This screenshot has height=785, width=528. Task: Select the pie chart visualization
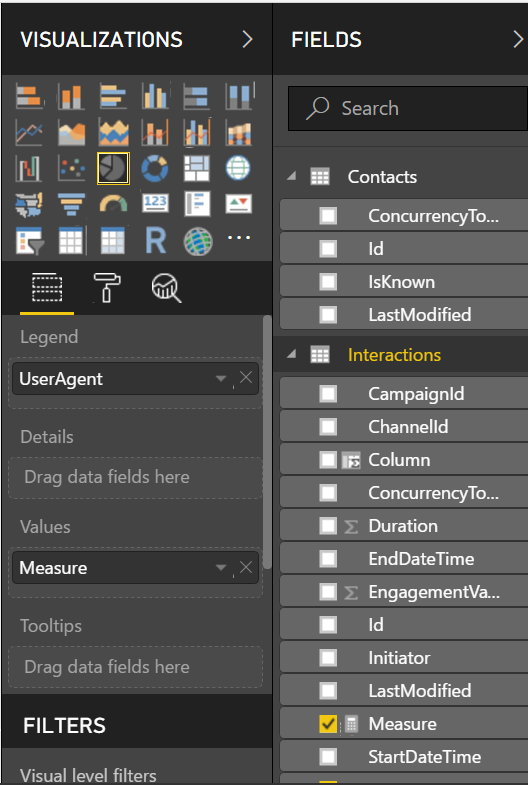click(x=113, y=168)
